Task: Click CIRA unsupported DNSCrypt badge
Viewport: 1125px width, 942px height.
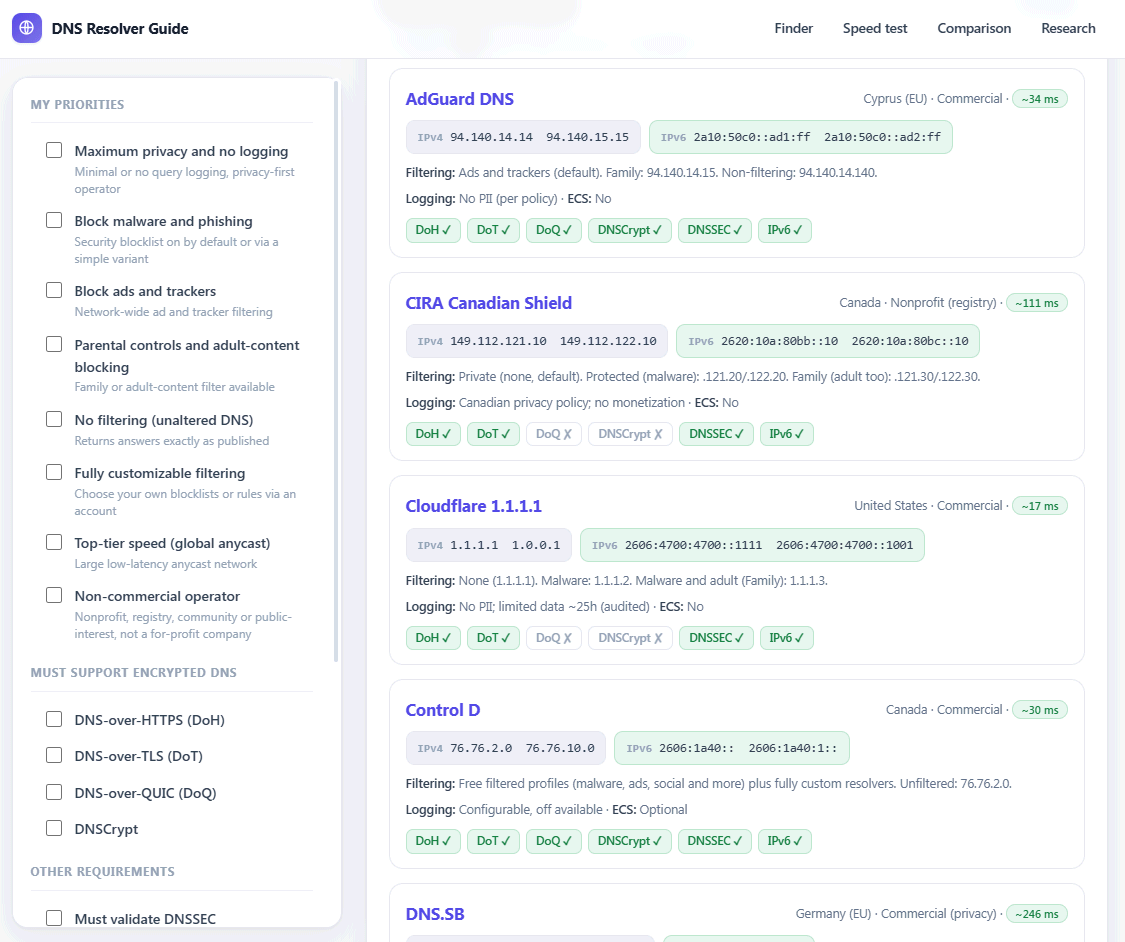Action: 630,434
